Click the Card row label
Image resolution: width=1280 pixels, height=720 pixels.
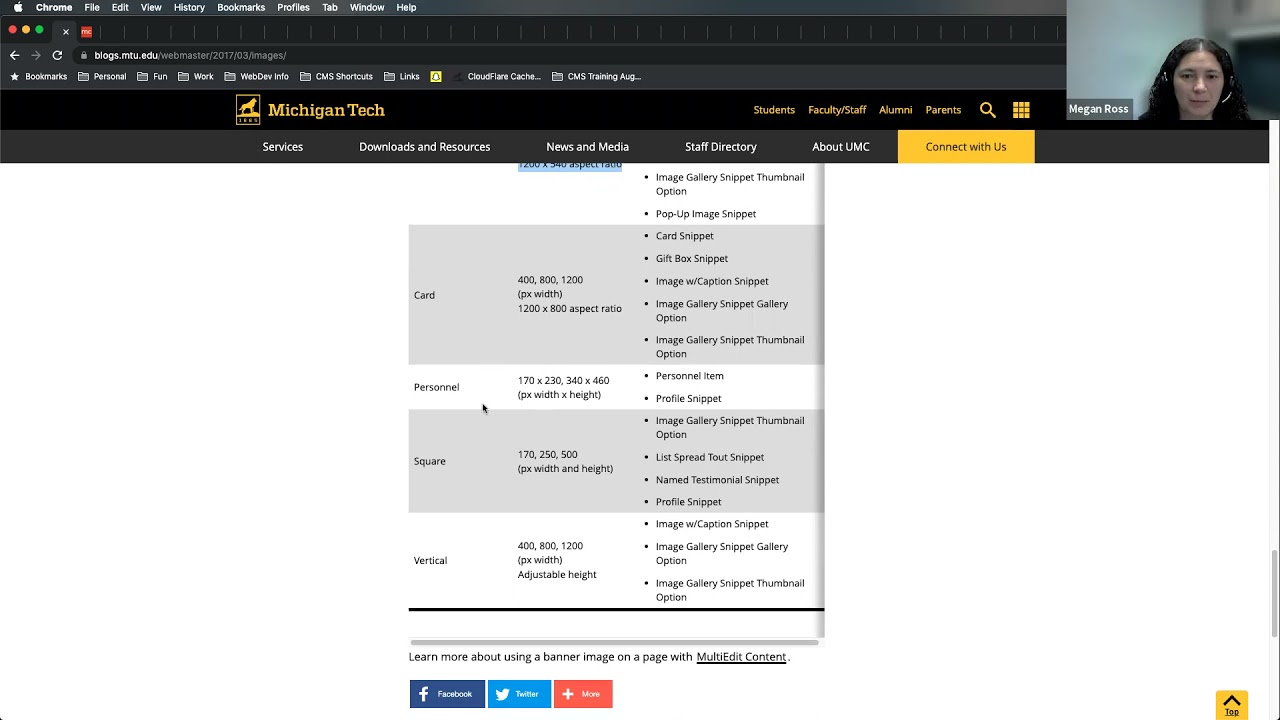(424, 295)
